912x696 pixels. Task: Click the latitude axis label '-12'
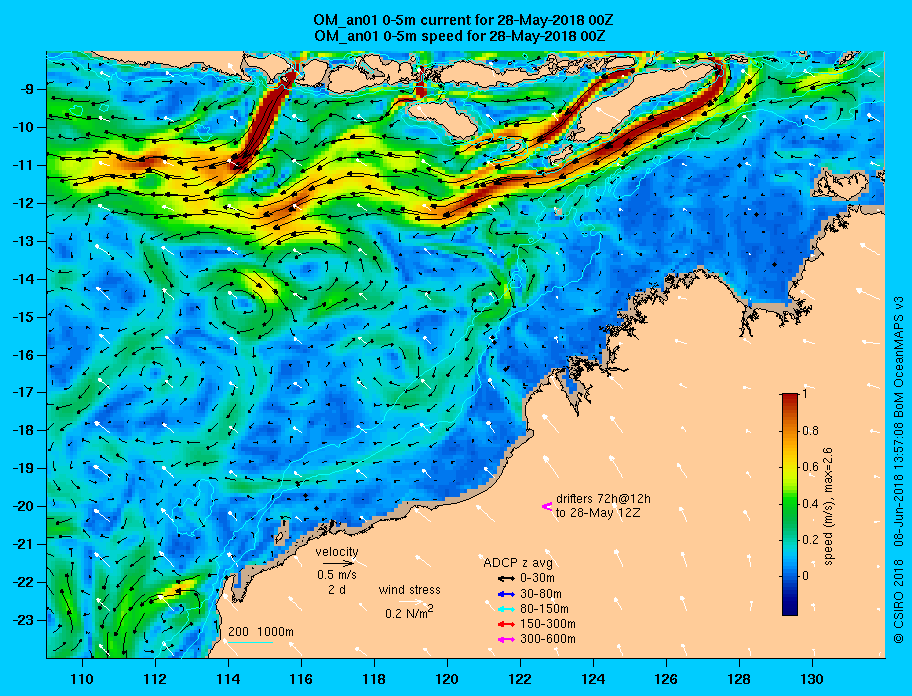(x=23, y=204)
